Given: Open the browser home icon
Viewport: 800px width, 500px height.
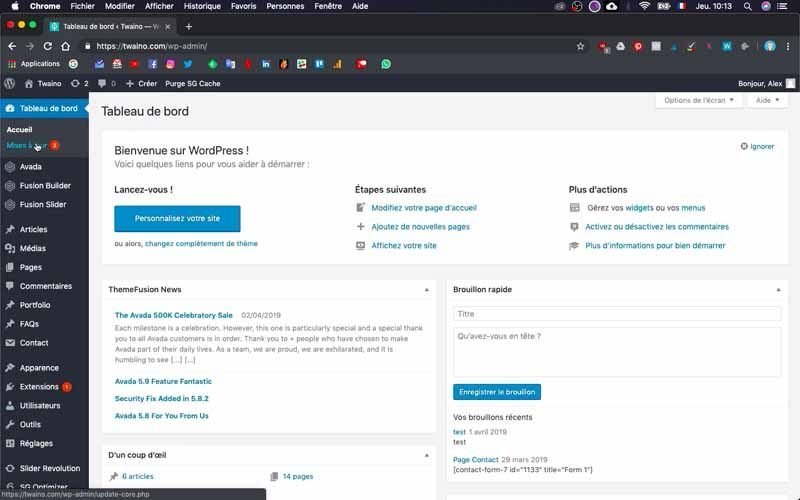Looking at the screenshot, I should pos(65,46).
